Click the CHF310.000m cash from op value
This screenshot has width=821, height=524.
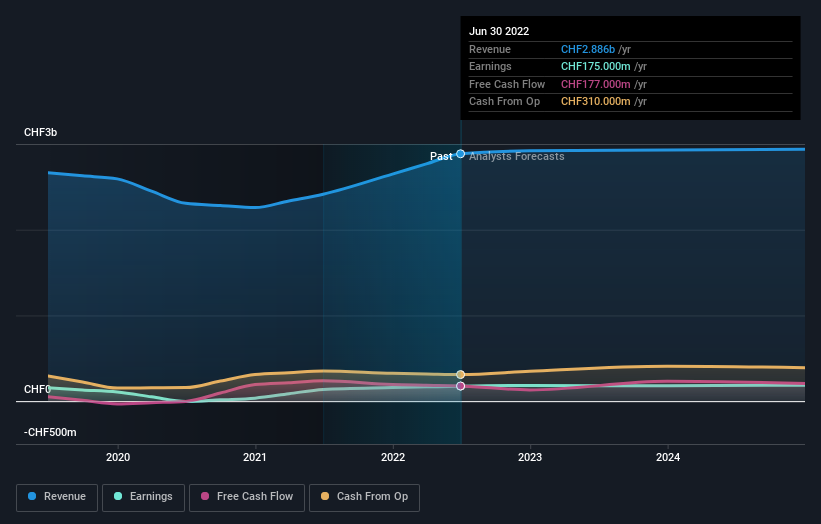(595, 102)
